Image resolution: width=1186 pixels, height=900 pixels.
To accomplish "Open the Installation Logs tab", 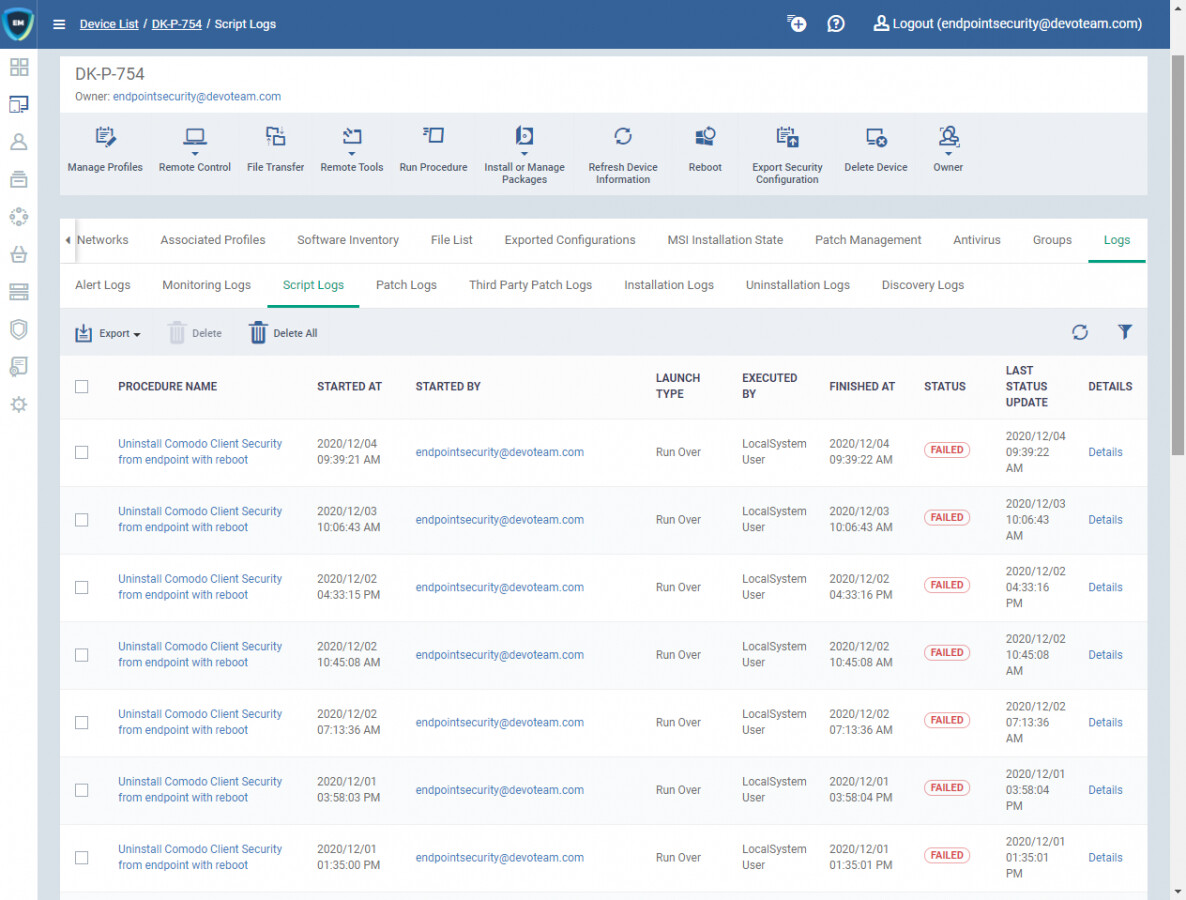I will coord(669,285).
